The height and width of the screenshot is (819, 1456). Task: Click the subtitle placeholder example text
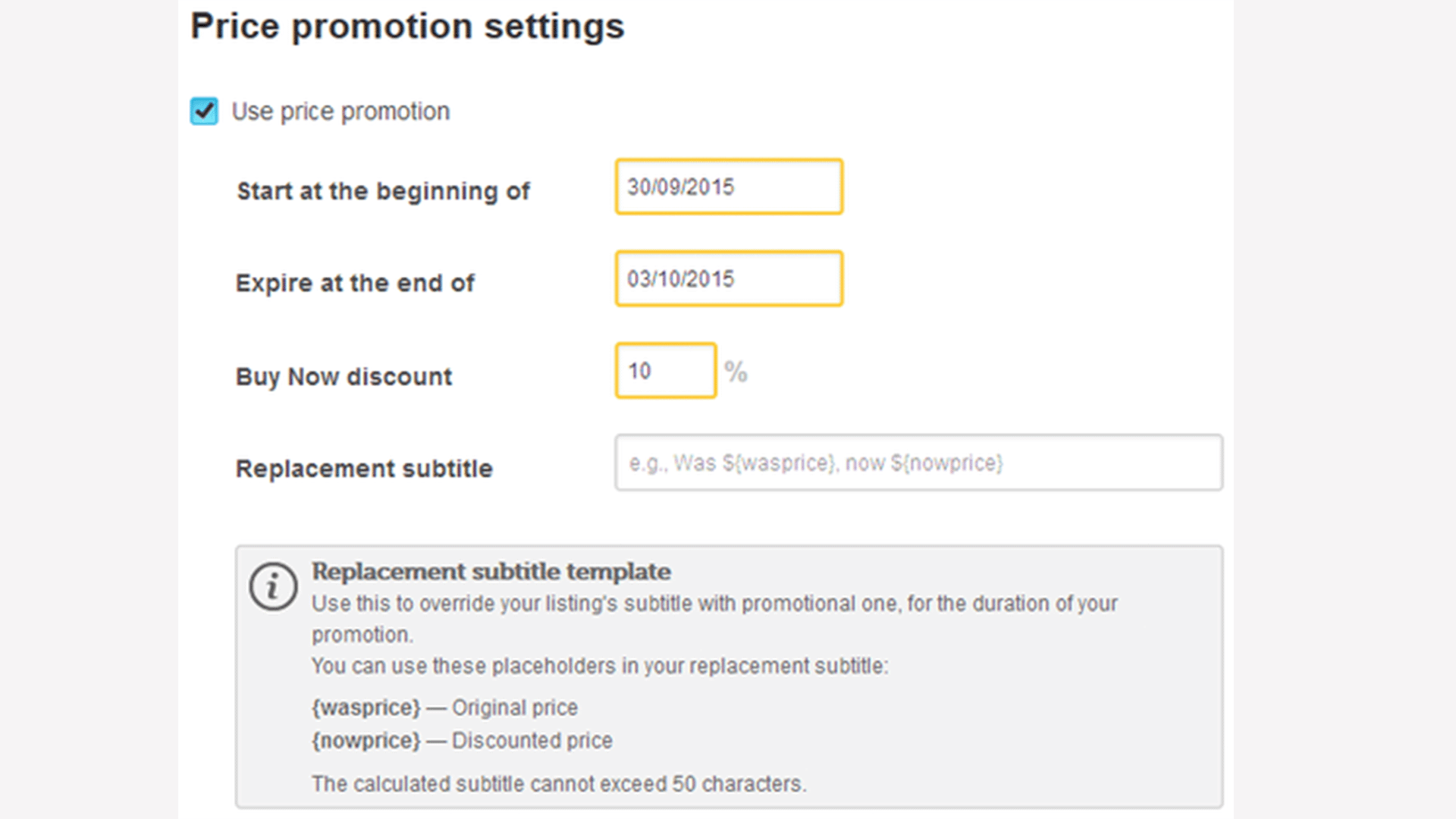pyautogui.click(x=814, y=463)
